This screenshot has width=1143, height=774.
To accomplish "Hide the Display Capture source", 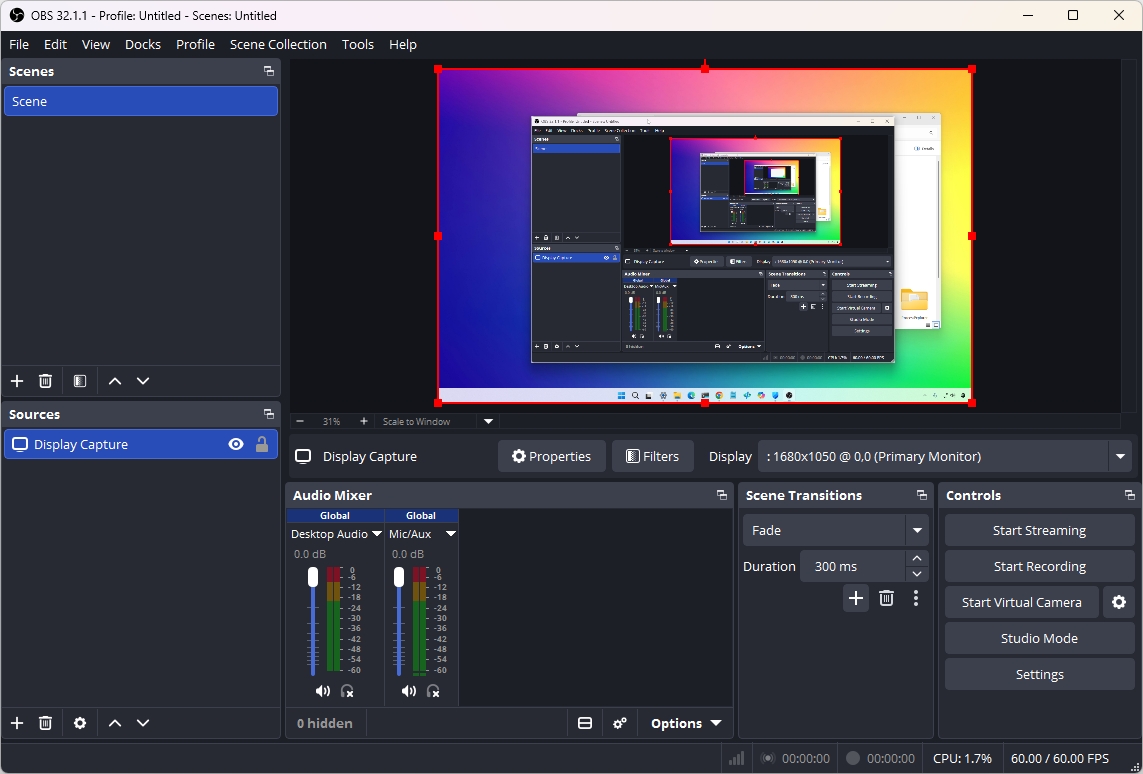I will coord(235,444).
